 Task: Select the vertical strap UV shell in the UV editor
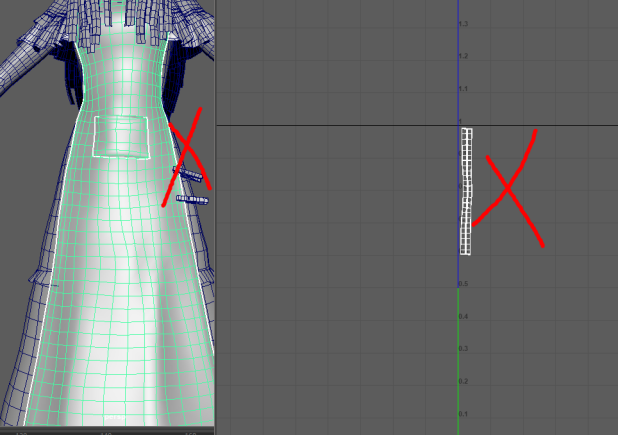click(x=466, y=191)
